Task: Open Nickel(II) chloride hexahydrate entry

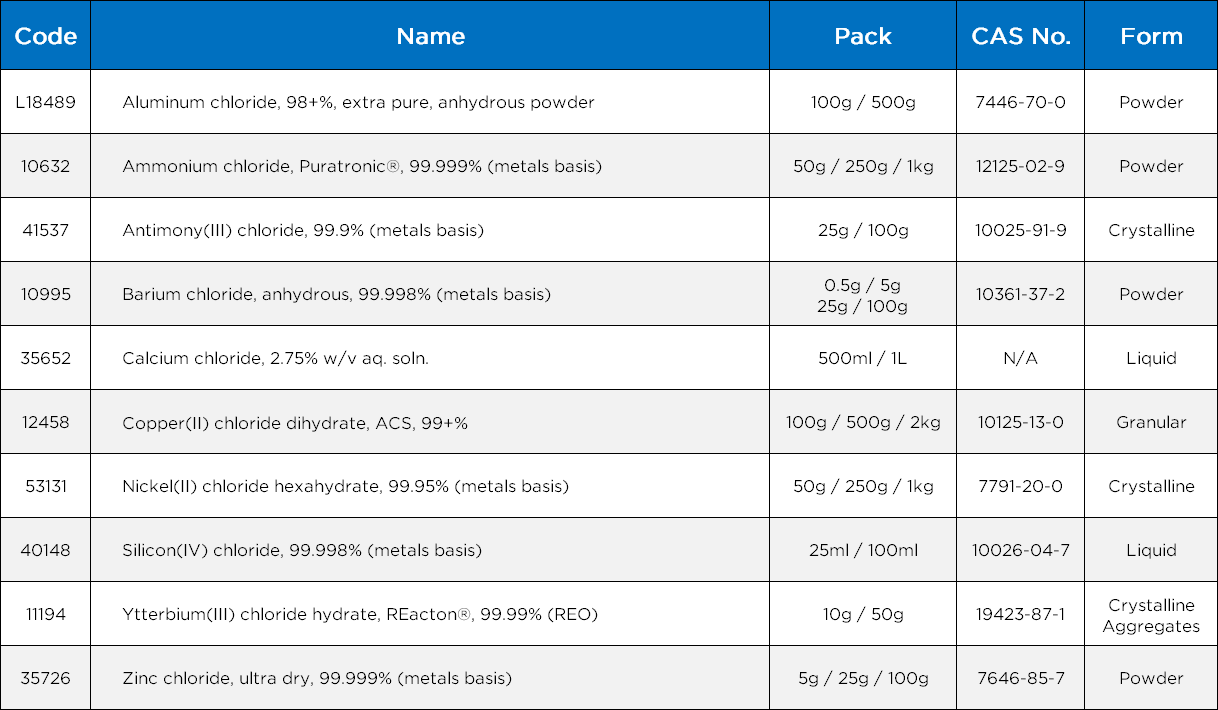Action: coord(345,486)
